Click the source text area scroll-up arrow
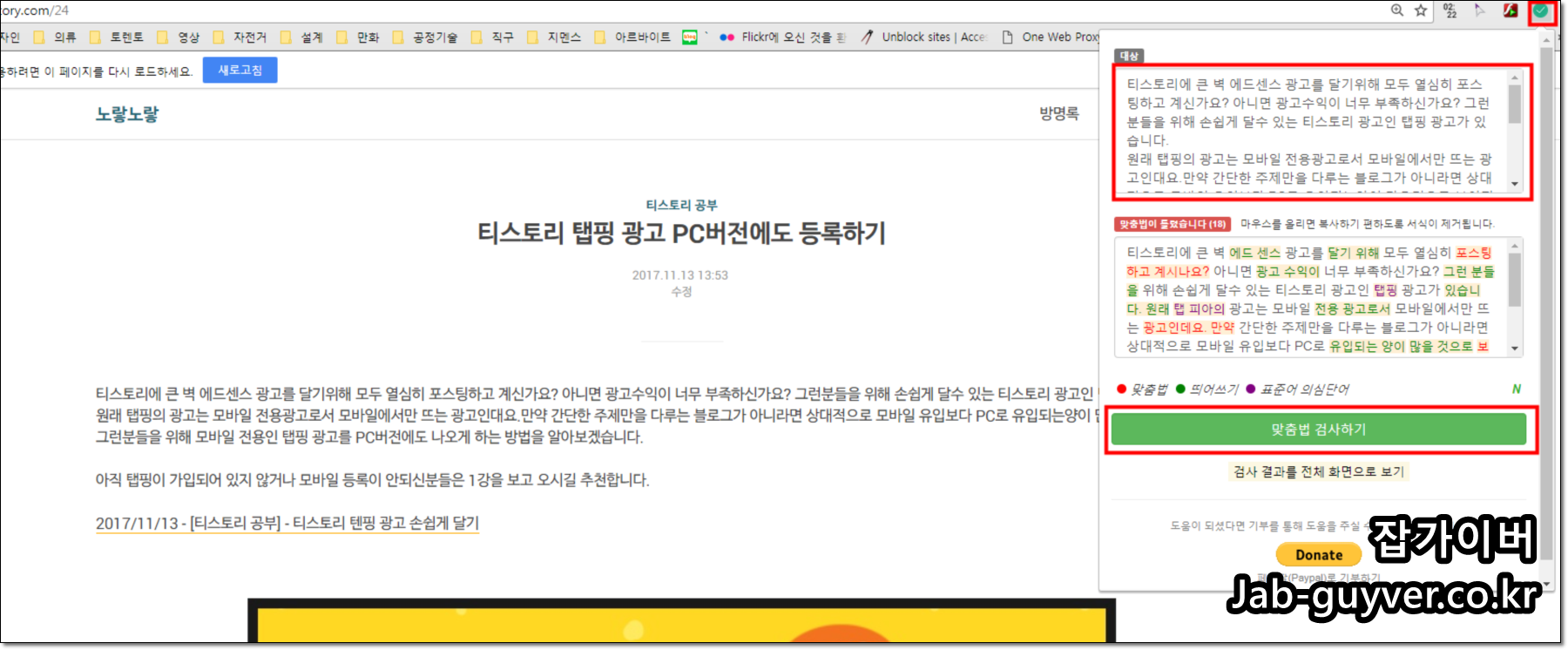Screen dimensions: 1568x650 (x=1515, y=78)
